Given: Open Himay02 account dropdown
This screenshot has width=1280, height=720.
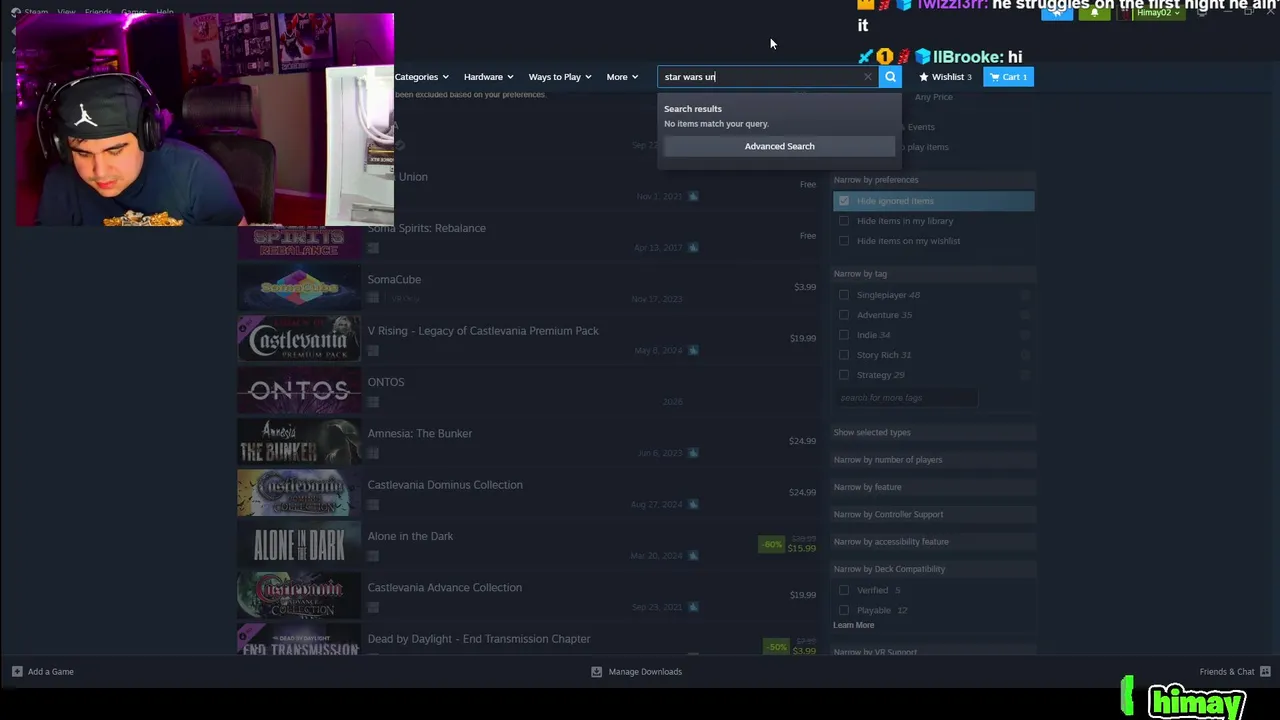Looking at the screenshot, I should pyautogui.click(x=1158, y=13).
